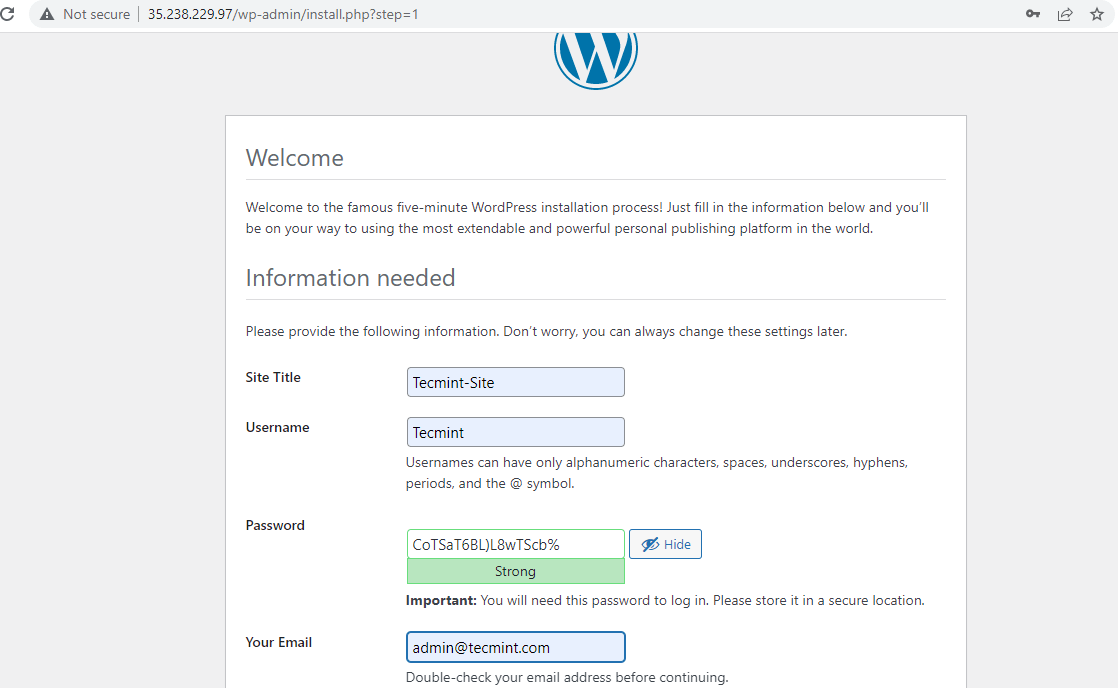This screenshot has height=688, width=1118.
Task: Click the Password label
Action: (275, 525)
